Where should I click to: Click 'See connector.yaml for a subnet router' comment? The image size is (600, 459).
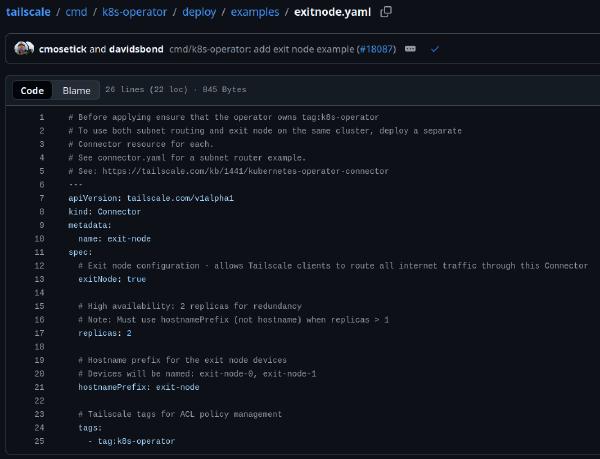coord(187,158)
